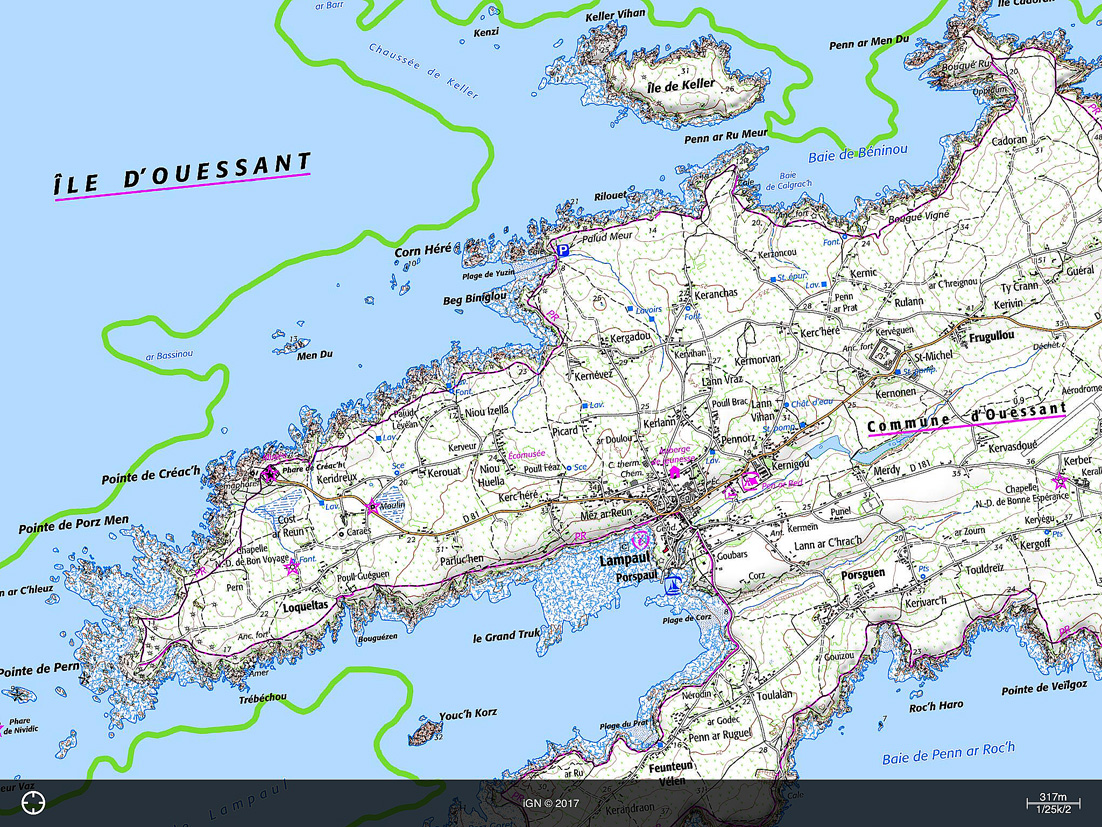Tap the le Grand Truk label

[x=506, y=636]
